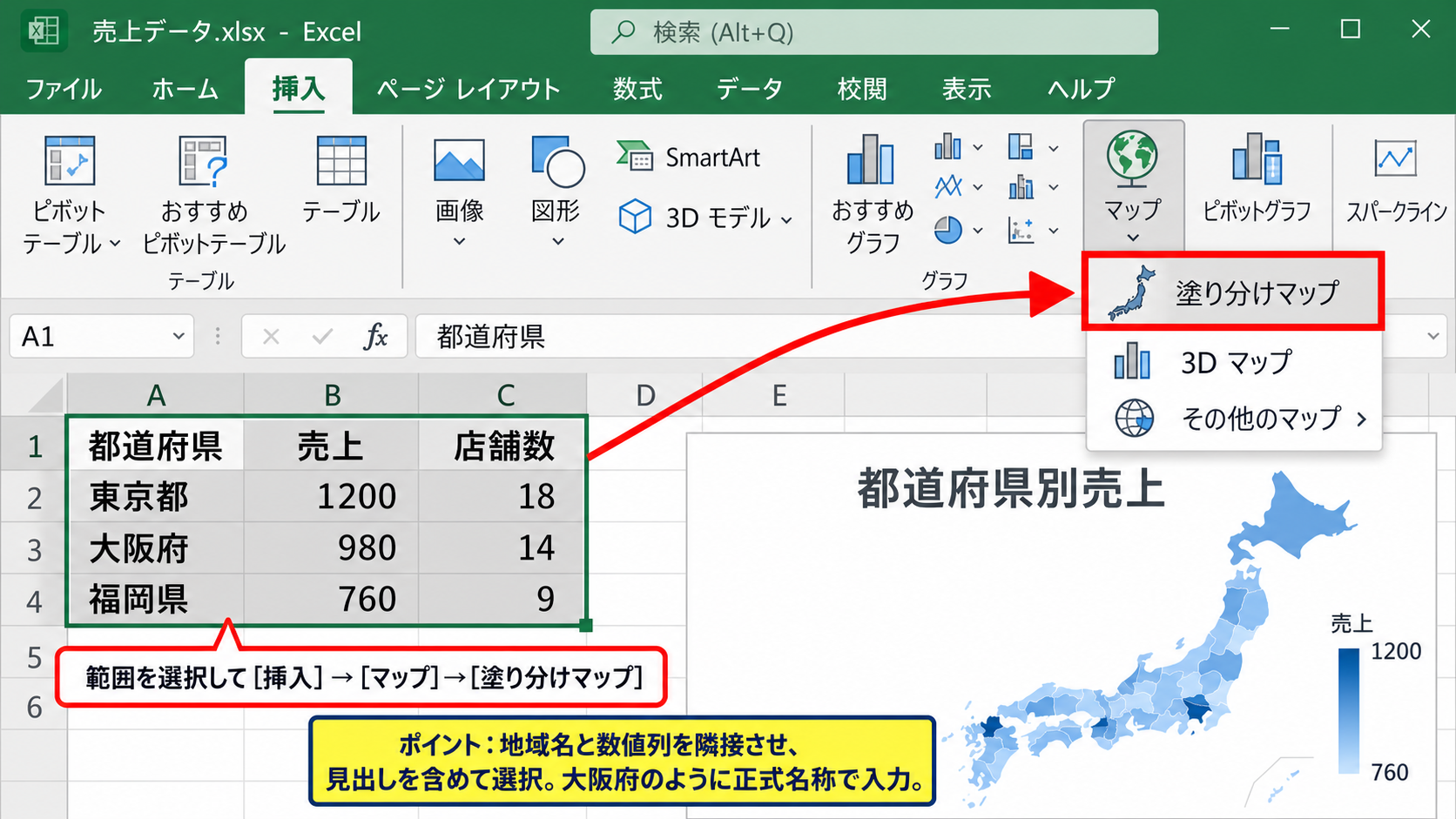Select cell containing 東京都
The width and height of the screenshot is (1456, 819).
point(156,496)
